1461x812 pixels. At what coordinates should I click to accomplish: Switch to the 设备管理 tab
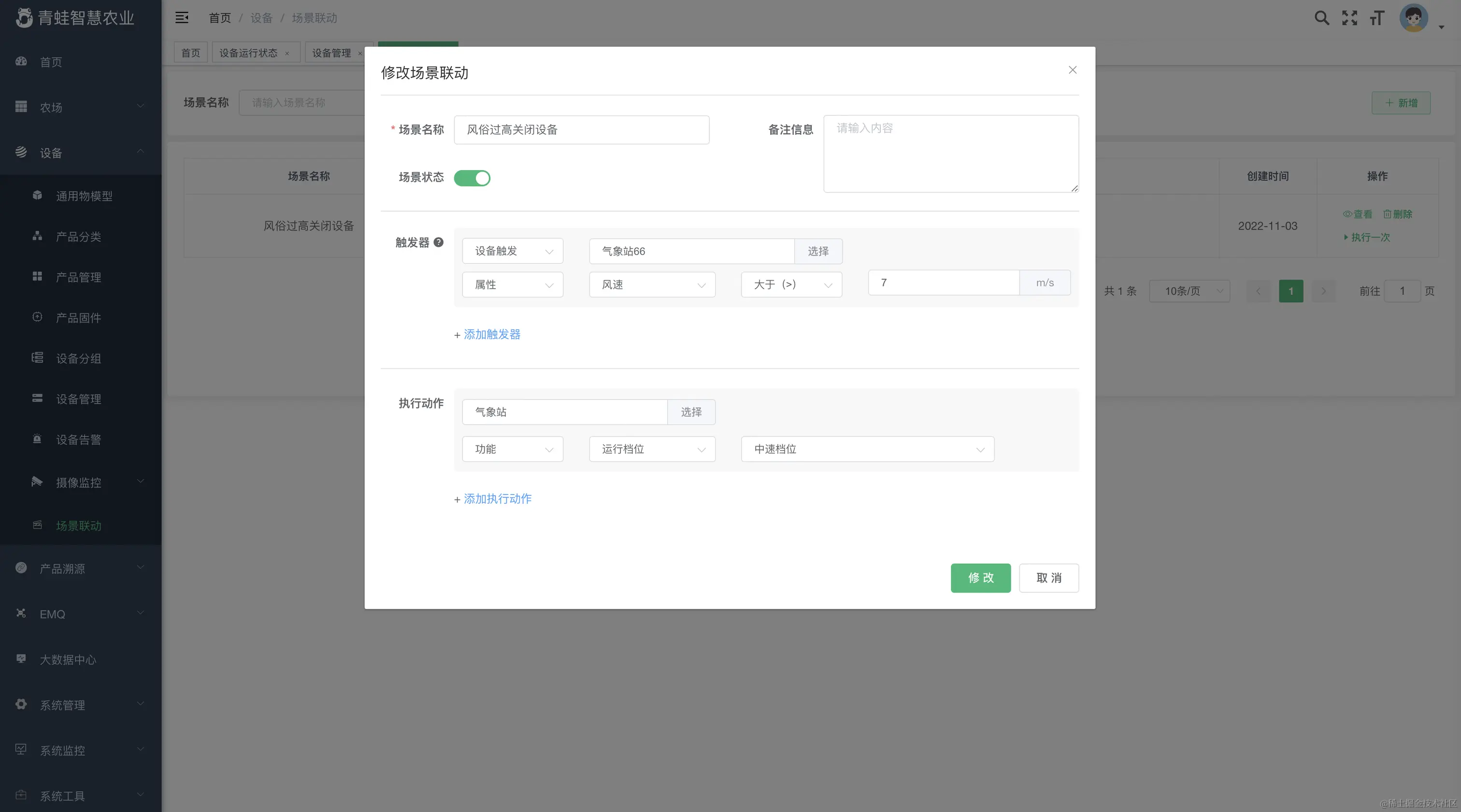click(x=332, y=52)
